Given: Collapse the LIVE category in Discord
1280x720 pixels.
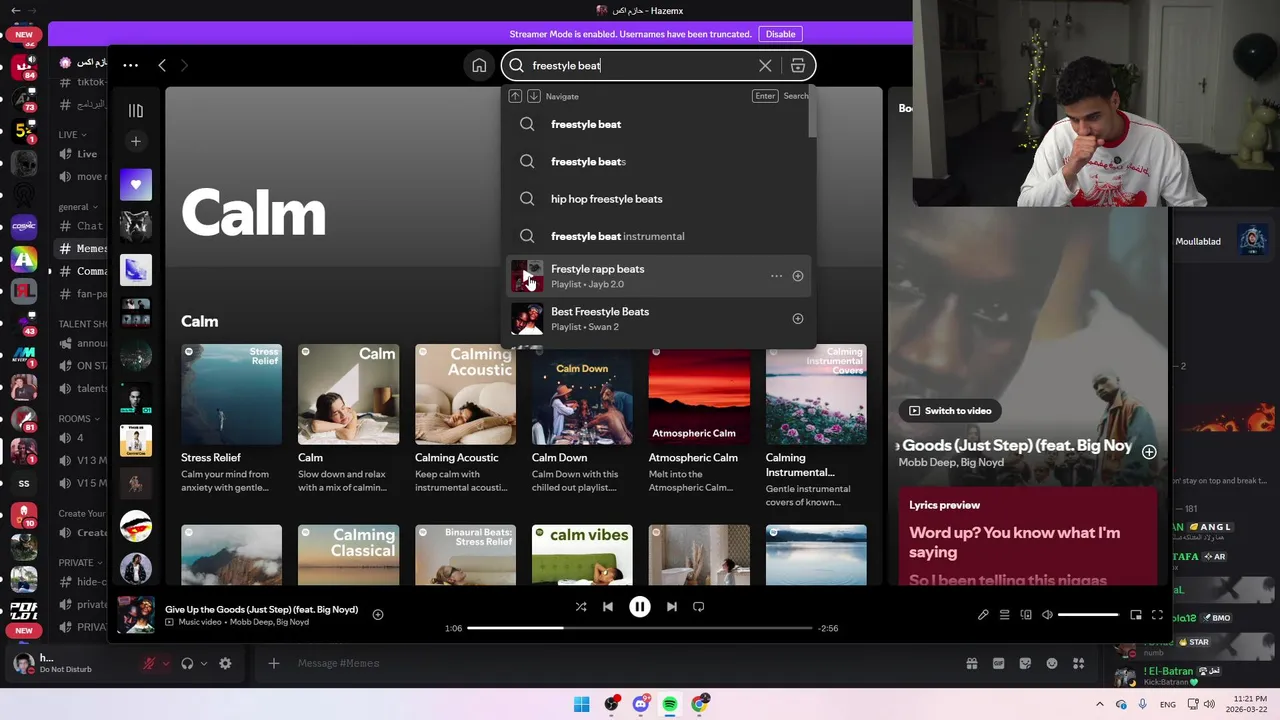Looking at the screenshot, I should click(x=74, y=134).
